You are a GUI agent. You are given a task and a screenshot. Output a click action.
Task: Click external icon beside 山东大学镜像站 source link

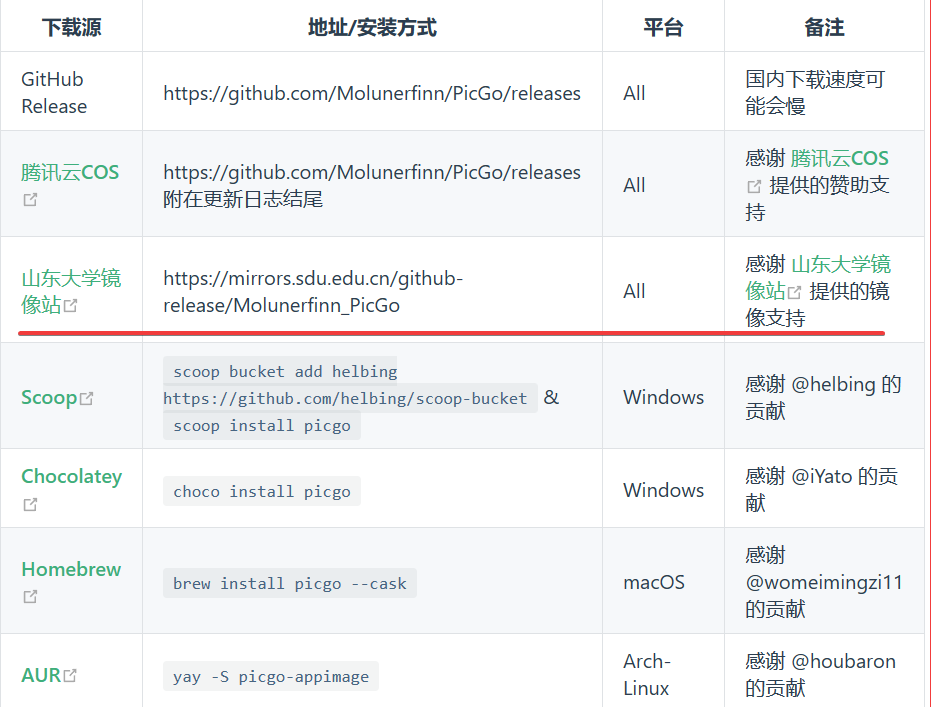point(71,306)
